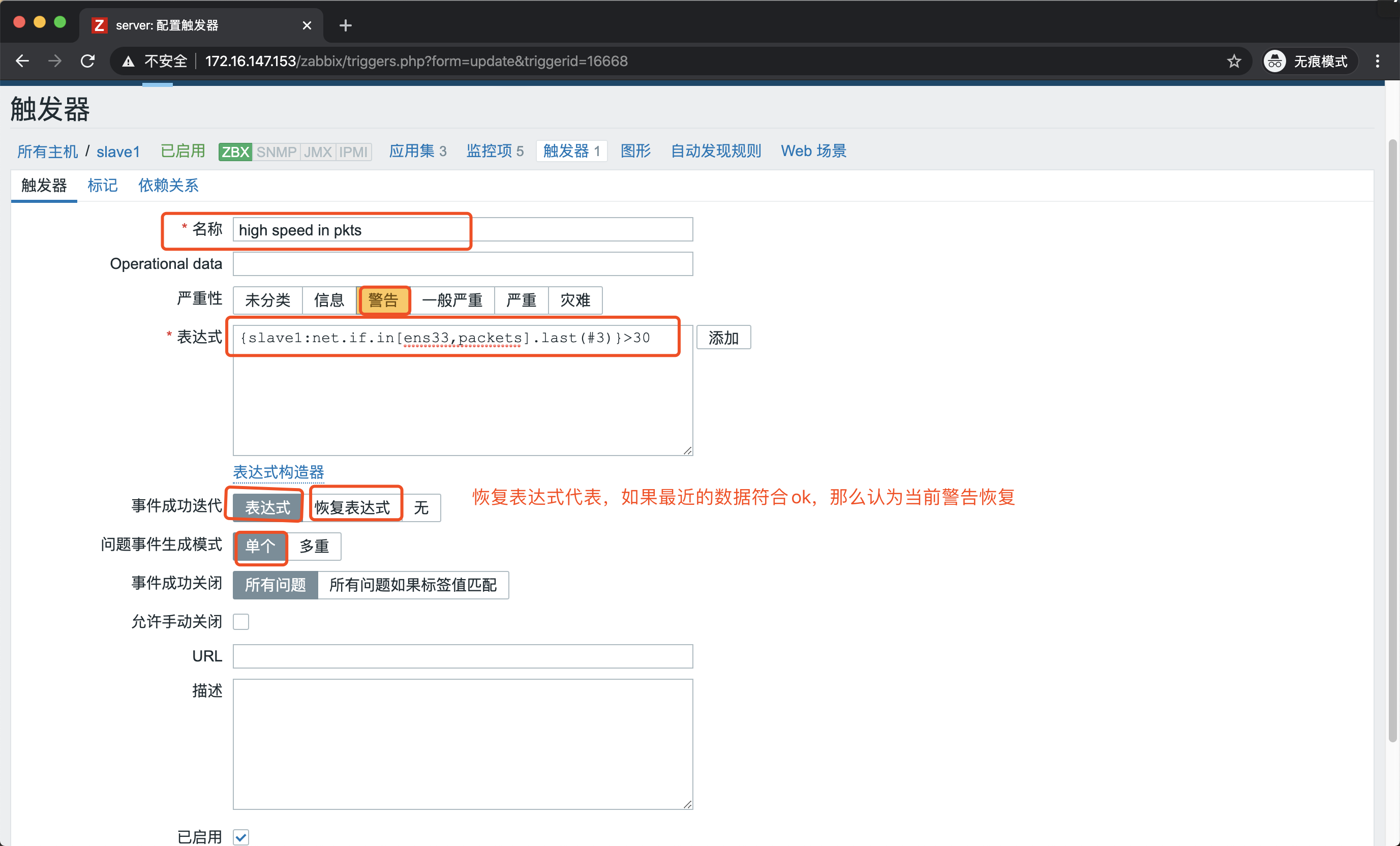Select 无 for 事件成功迭代
1400x846 pixels.
[421, 507]
